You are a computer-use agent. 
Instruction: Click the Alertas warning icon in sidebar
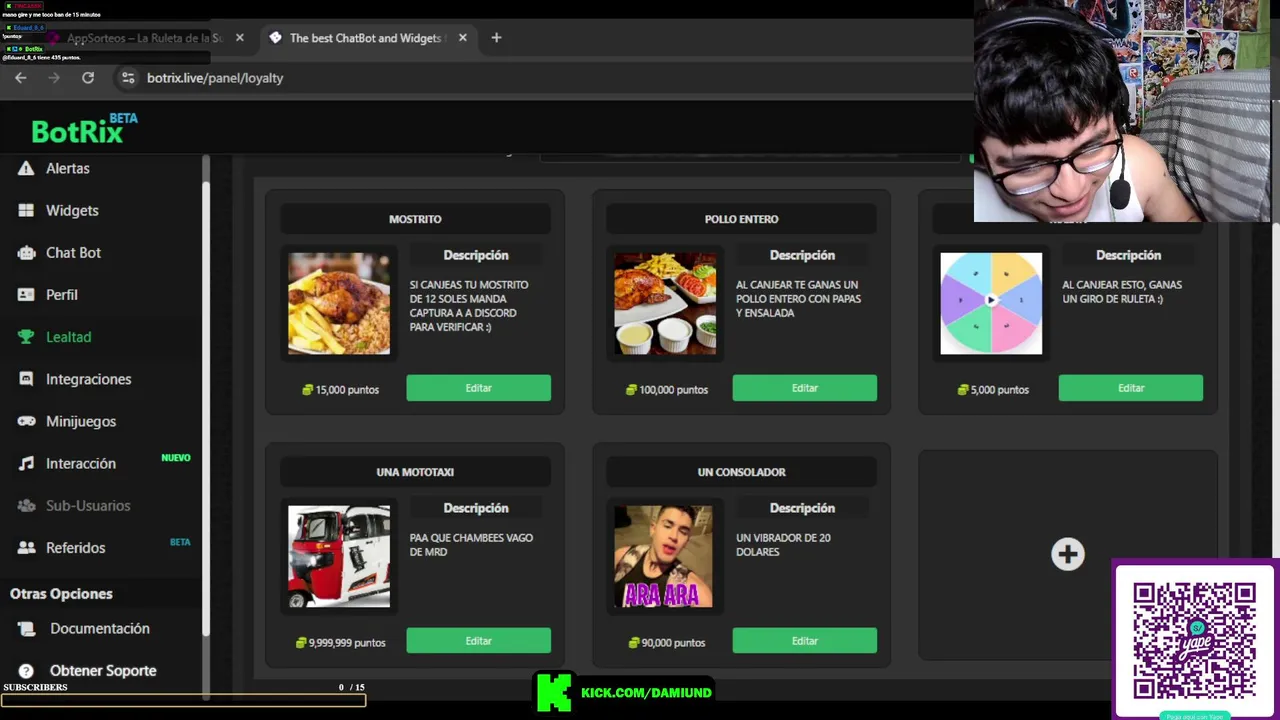26,168
